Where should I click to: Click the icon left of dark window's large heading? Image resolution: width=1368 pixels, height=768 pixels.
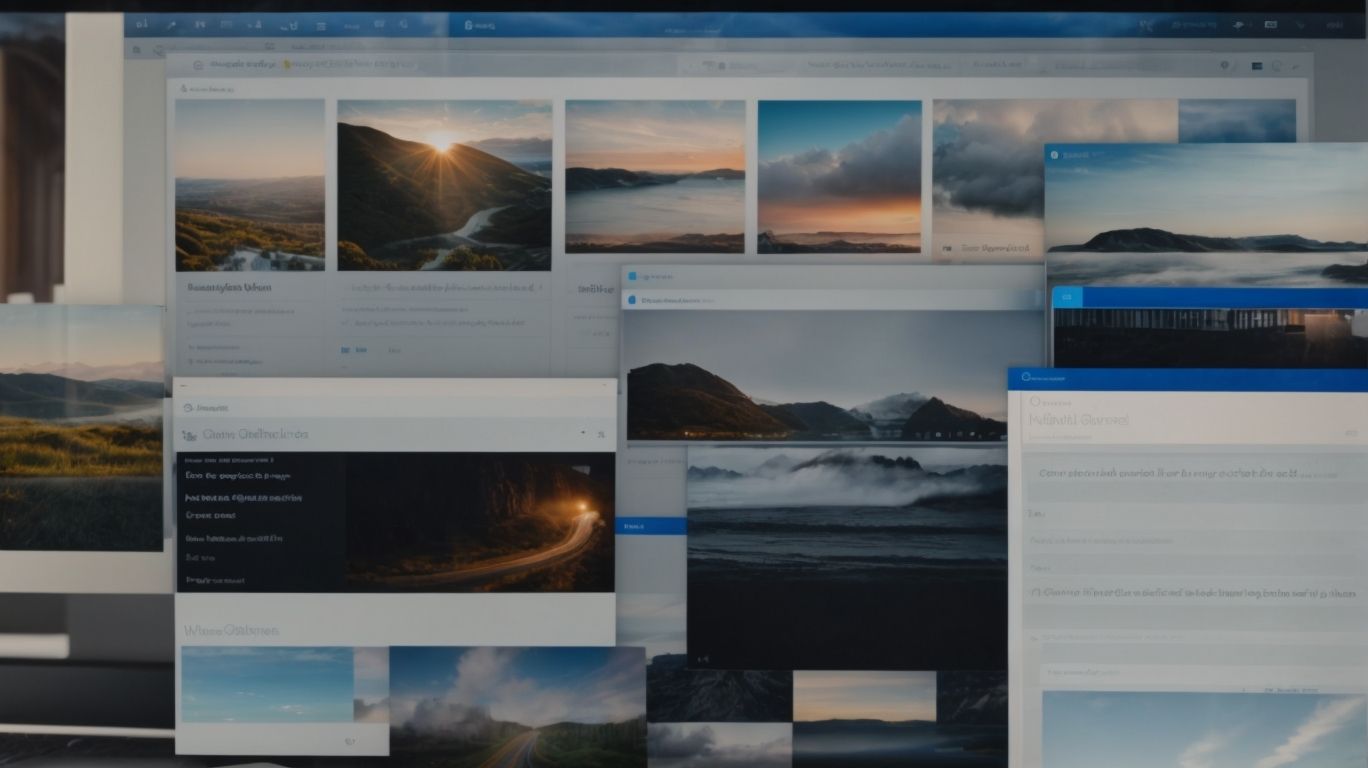(190, 435)
